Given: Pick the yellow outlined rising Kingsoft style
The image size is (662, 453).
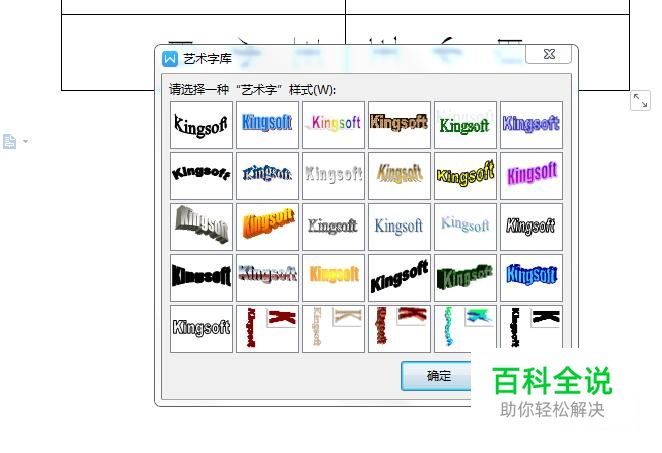Looking at the screenshot, I should click(465, 176).
